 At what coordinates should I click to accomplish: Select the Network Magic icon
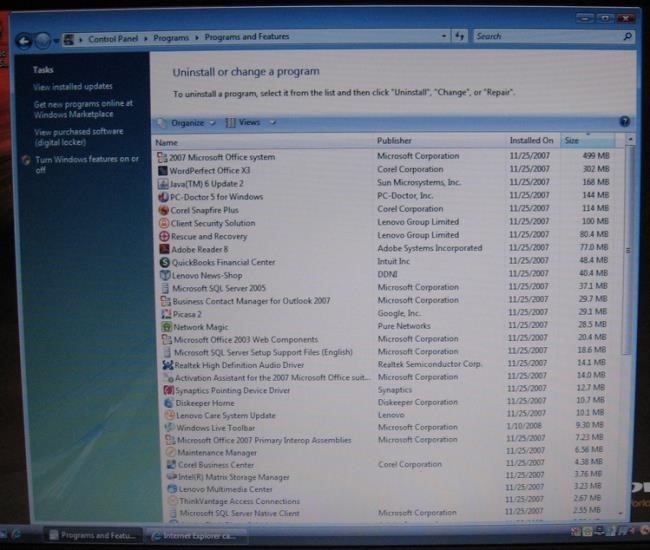point(166,327)
